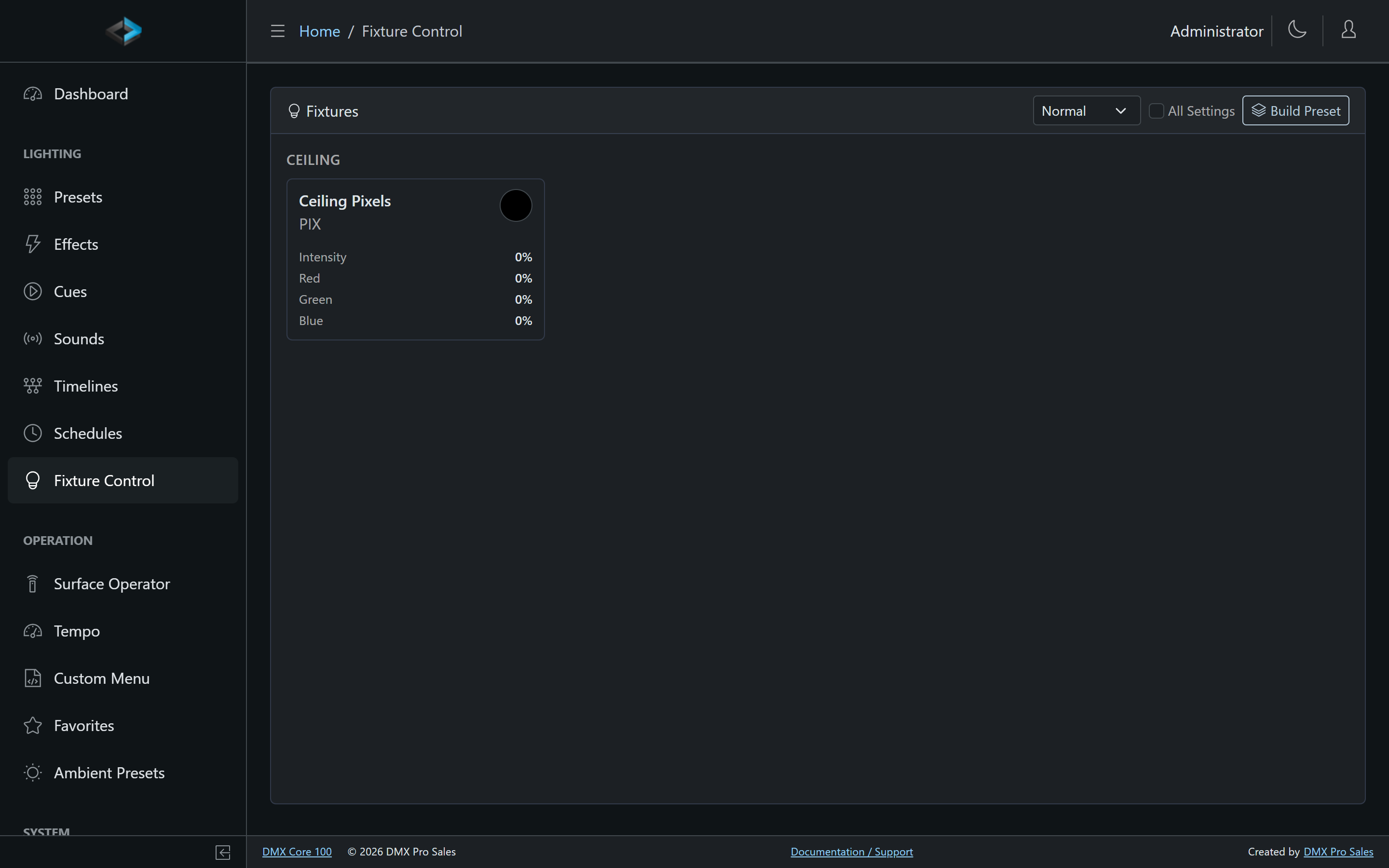Click the Tempo gauge icon
This screenshot has height=868, width=1389.
pos(33,632)
